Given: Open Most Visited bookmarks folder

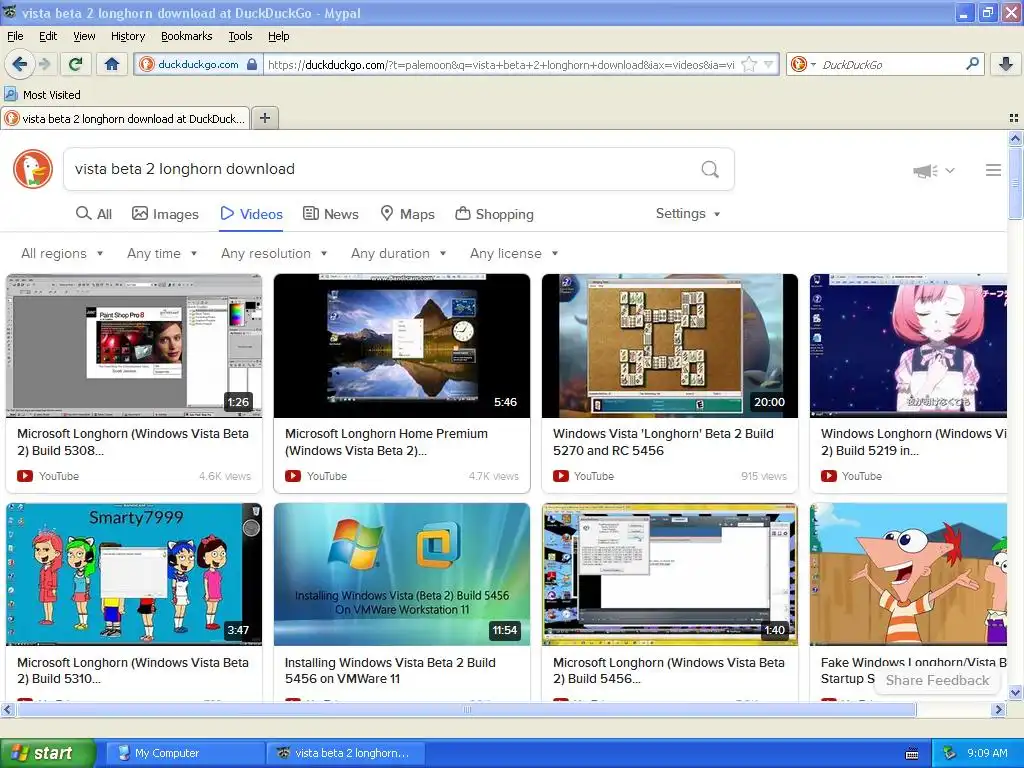Looking at the screenshot, I should coord(43,95).
